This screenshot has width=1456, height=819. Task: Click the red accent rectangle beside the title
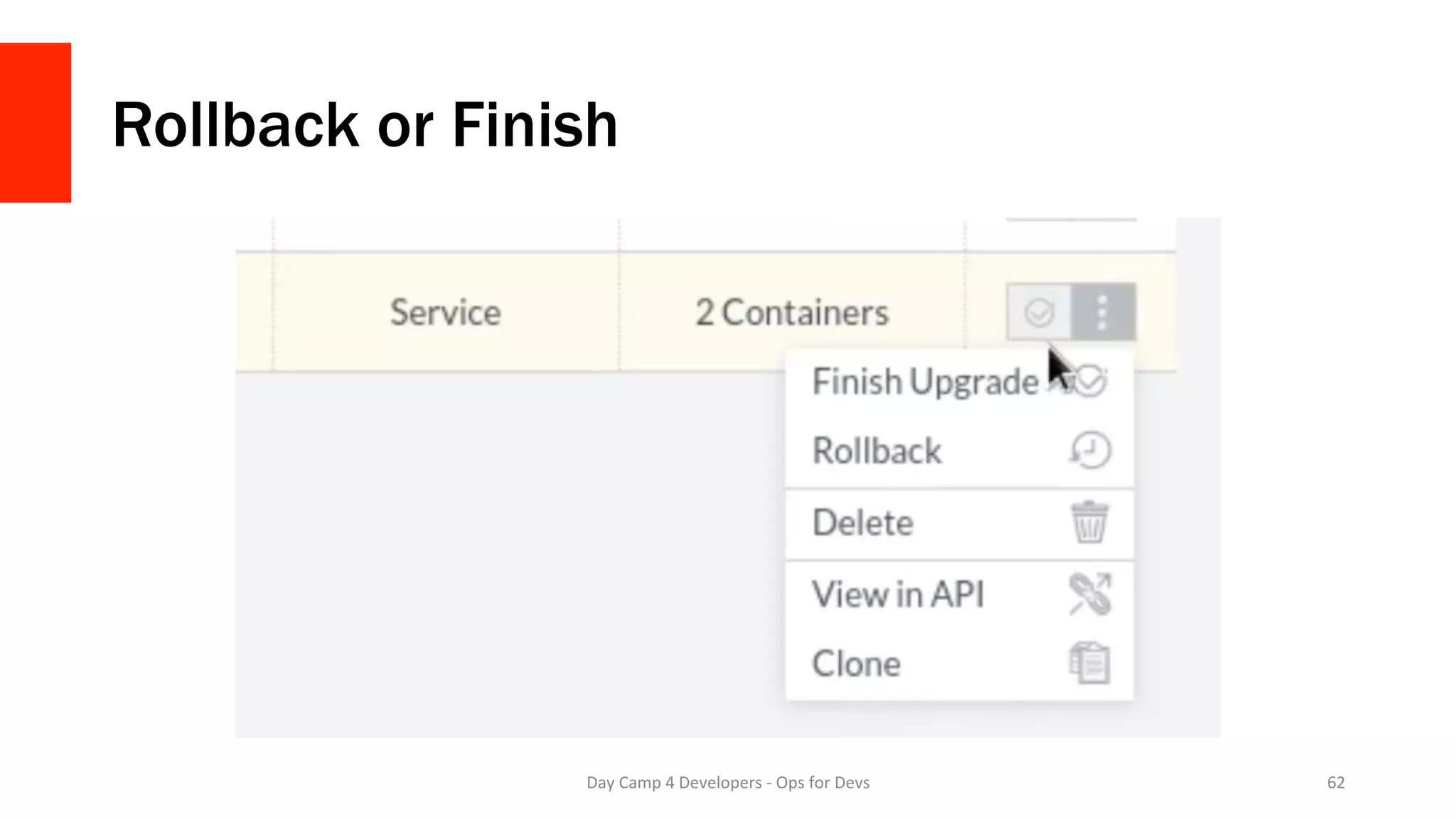pos(36,122)
